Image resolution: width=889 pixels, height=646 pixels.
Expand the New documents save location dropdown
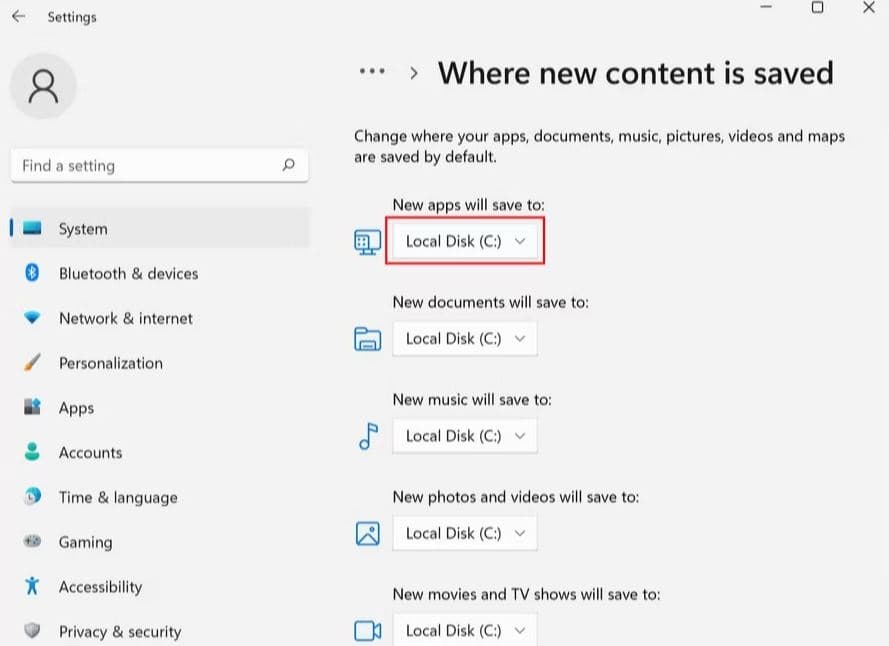[x=465, y=339]
